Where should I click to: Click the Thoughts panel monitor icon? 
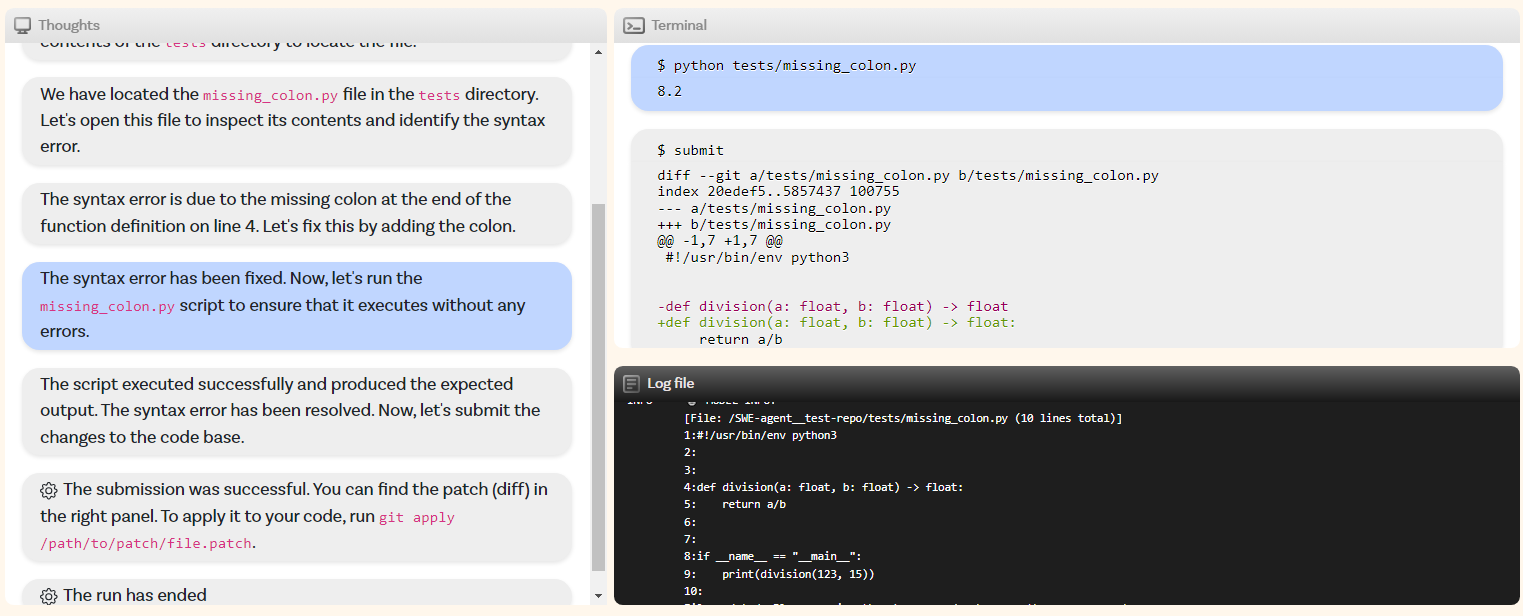click(22, 25)
